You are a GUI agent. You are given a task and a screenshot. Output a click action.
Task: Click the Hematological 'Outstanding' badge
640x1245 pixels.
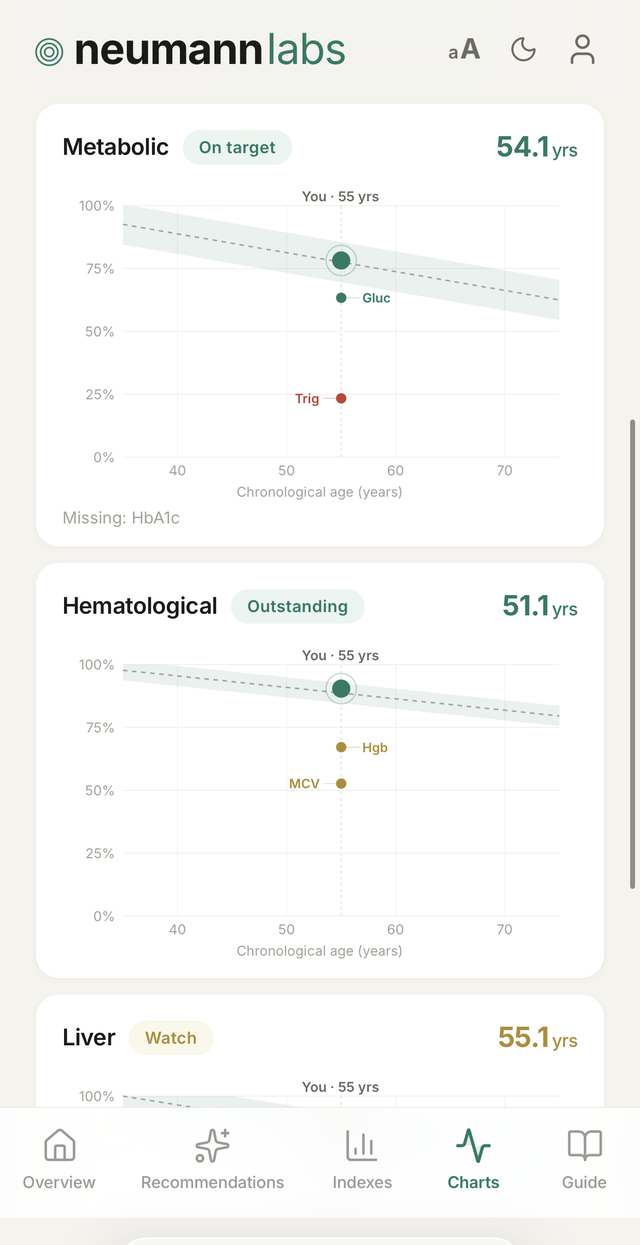298,606
